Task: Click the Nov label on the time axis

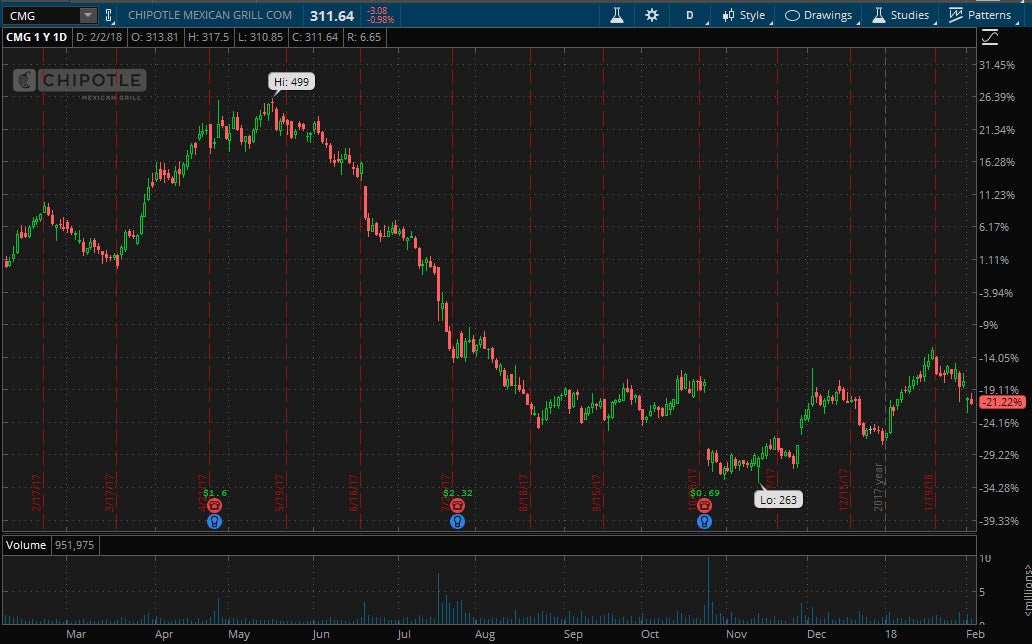Action: [736, 634]
